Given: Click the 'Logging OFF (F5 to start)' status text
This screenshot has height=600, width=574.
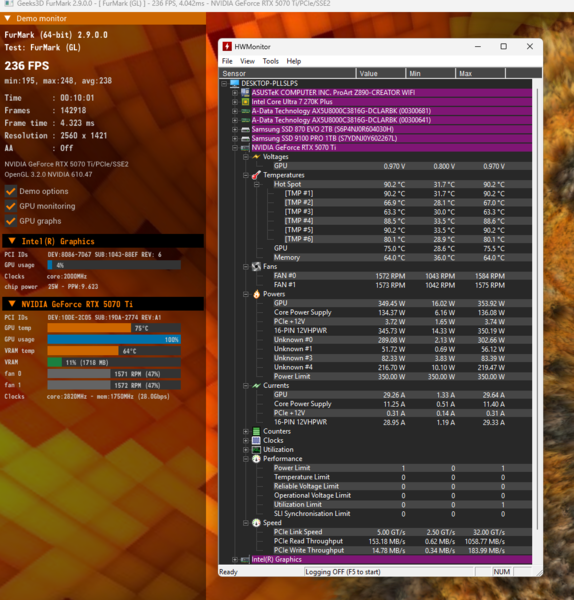Looking at the screenshot, I should (342, 572).
